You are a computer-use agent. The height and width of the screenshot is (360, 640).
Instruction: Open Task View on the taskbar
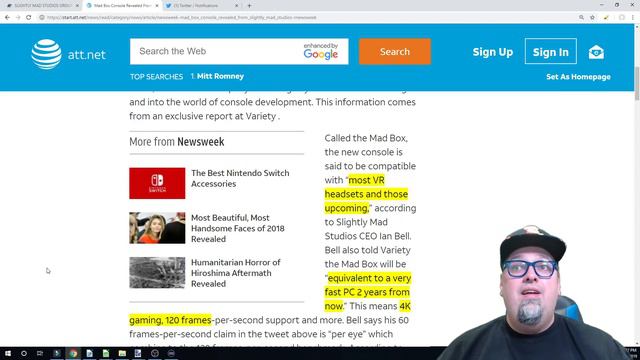tap(40, 353)
